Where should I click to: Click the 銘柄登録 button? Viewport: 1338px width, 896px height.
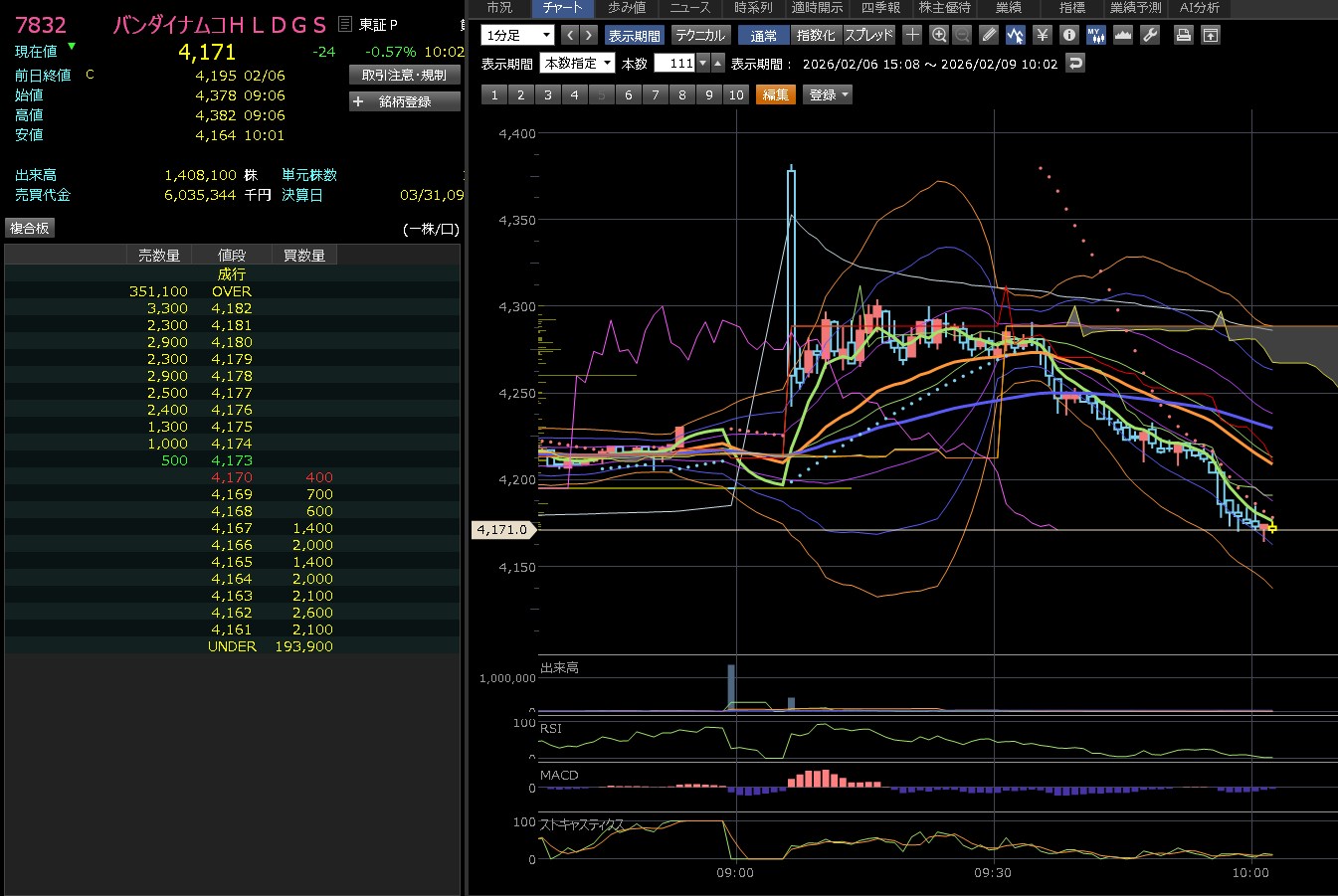tap(405, 101)
